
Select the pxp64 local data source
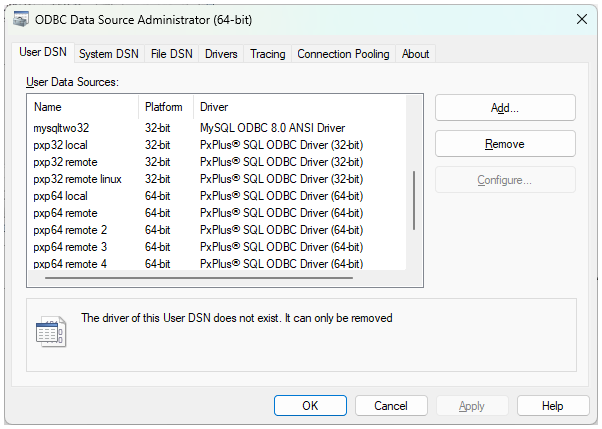pos(60,196)
